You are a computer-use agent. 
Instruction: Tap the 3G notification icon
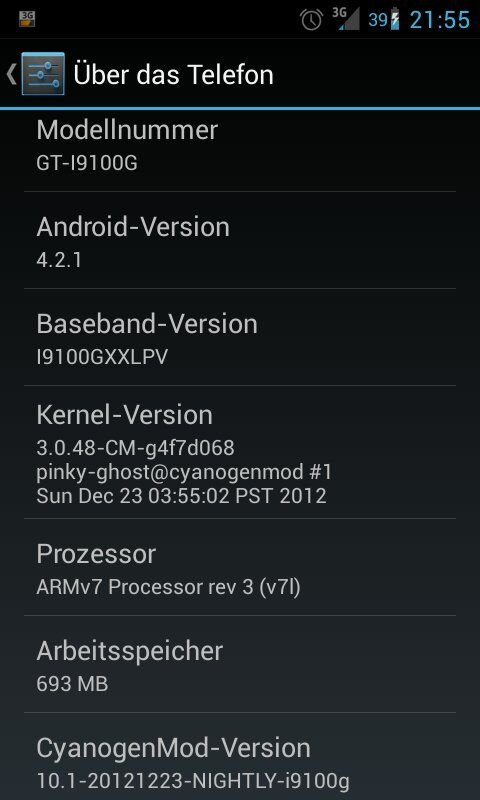[27, 19]
